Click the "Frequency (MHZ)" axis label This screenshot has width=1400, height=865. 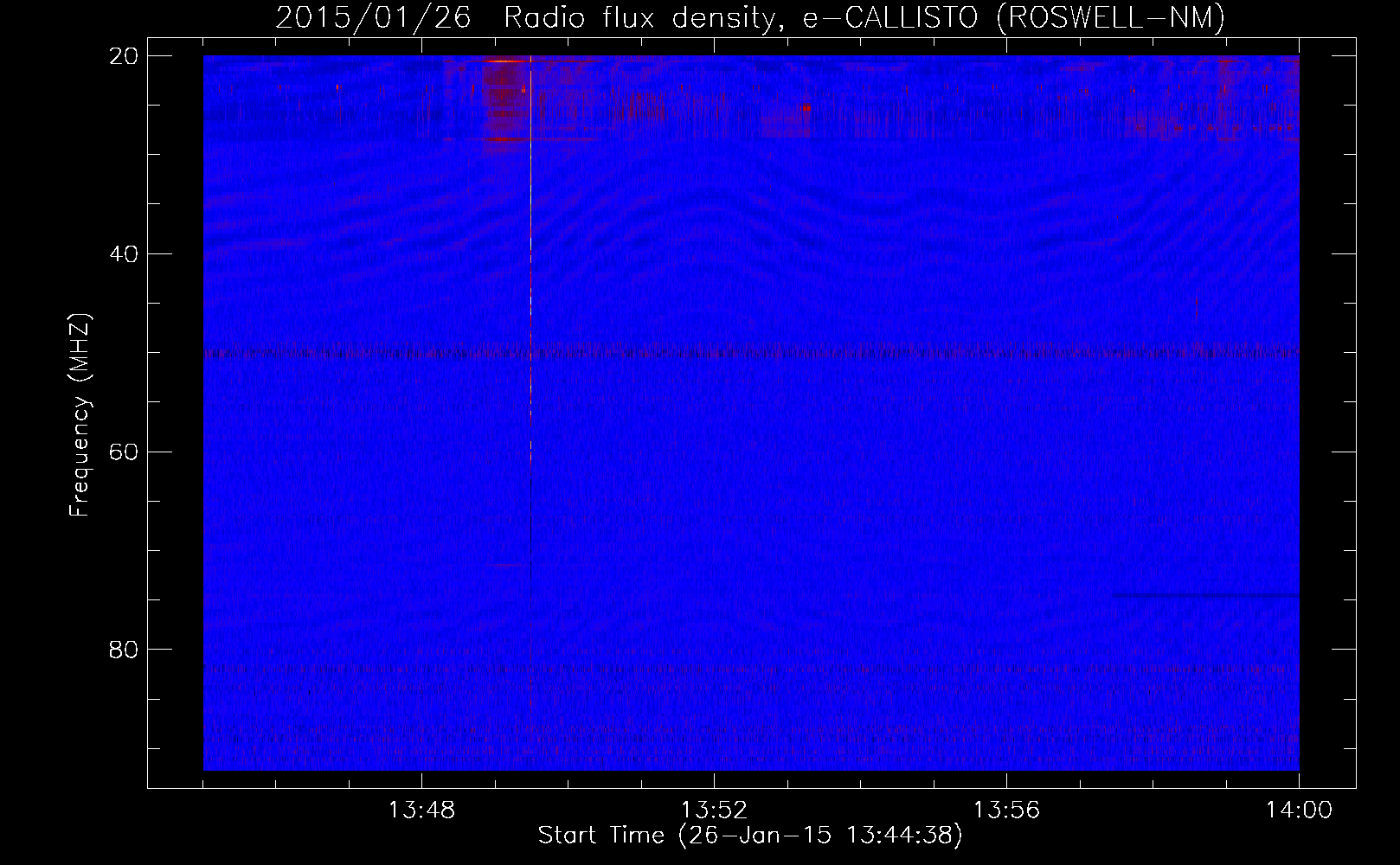click(80, 415)
